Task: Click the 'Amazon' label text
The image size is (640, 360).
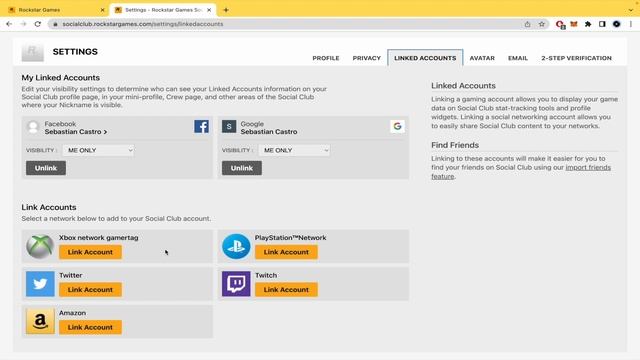Action: (72, 313)
